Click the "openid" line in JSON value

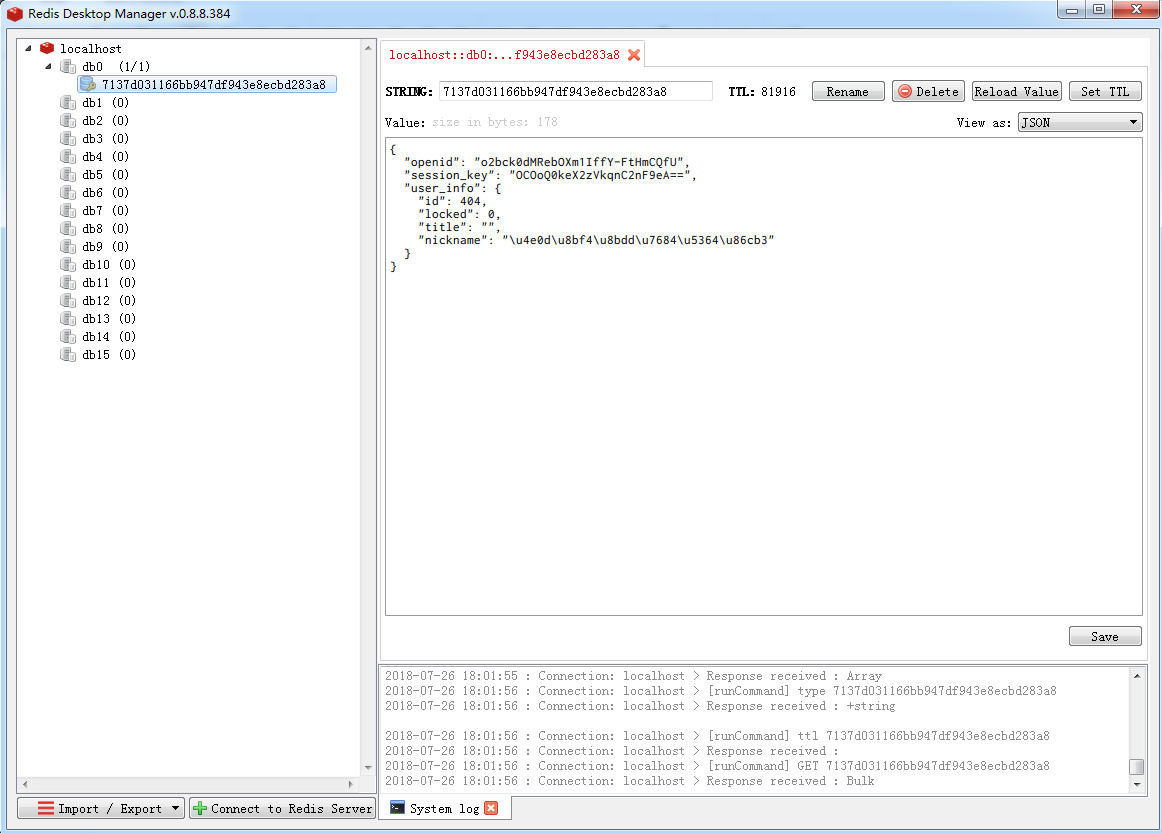[x=546, y=162]
